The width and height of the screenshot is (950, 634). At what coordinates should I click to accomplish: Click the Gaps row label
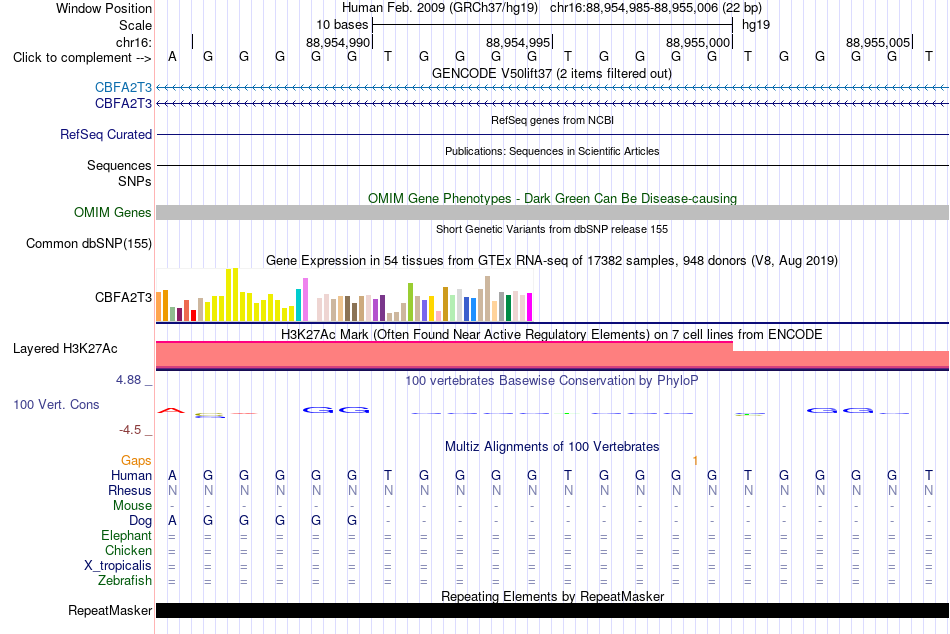pyautogui.click(x=136, y=461)
